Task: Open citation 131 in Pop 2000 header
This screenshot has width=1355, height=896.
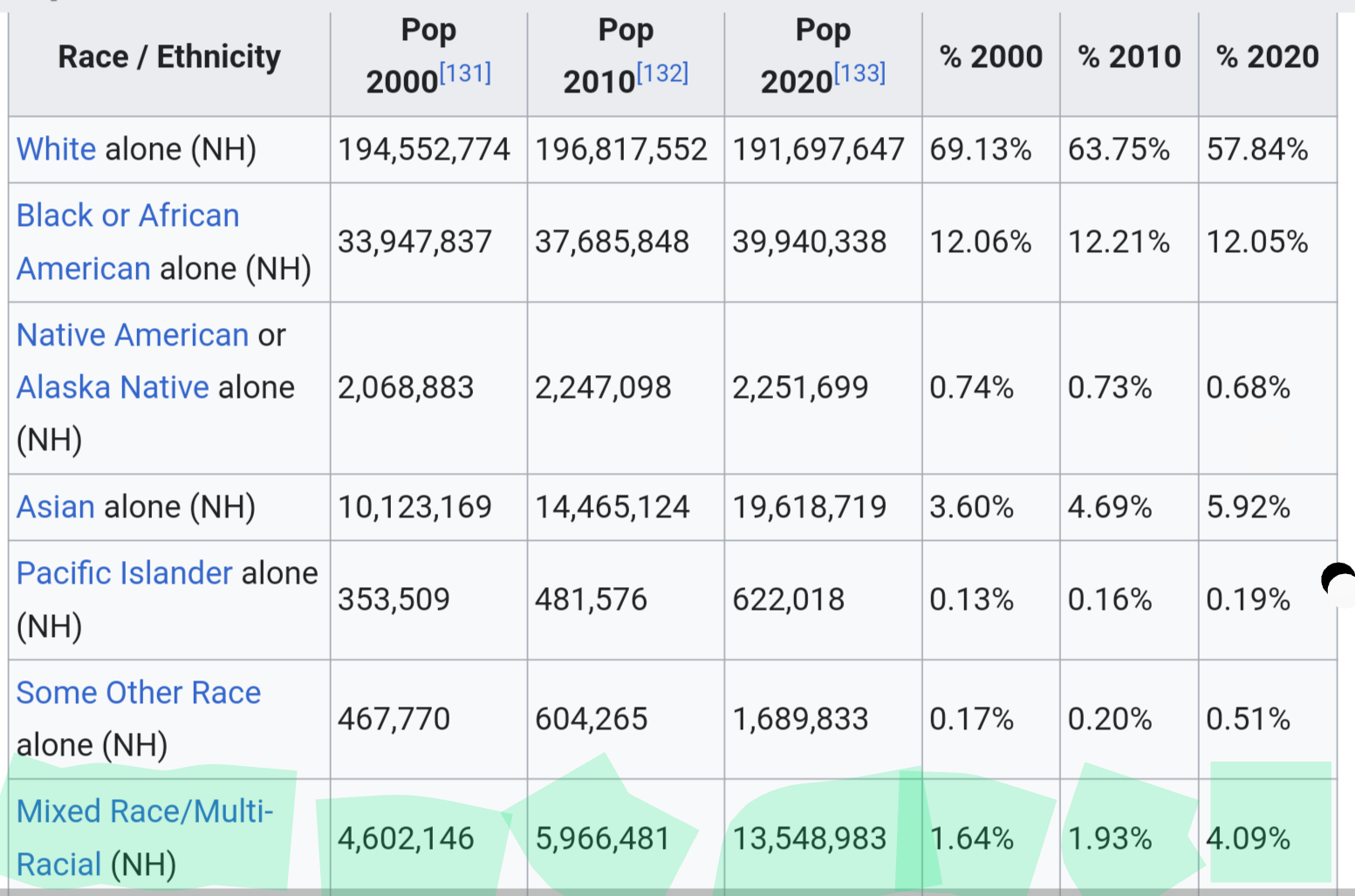Action: (465, 72)
